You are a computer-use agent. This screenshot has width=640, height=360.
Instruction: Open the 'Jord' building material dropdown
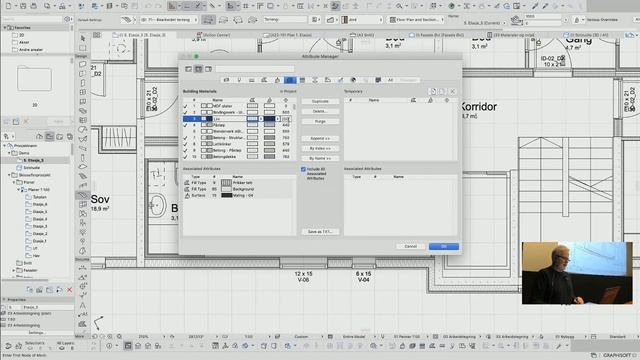(362, 20)
